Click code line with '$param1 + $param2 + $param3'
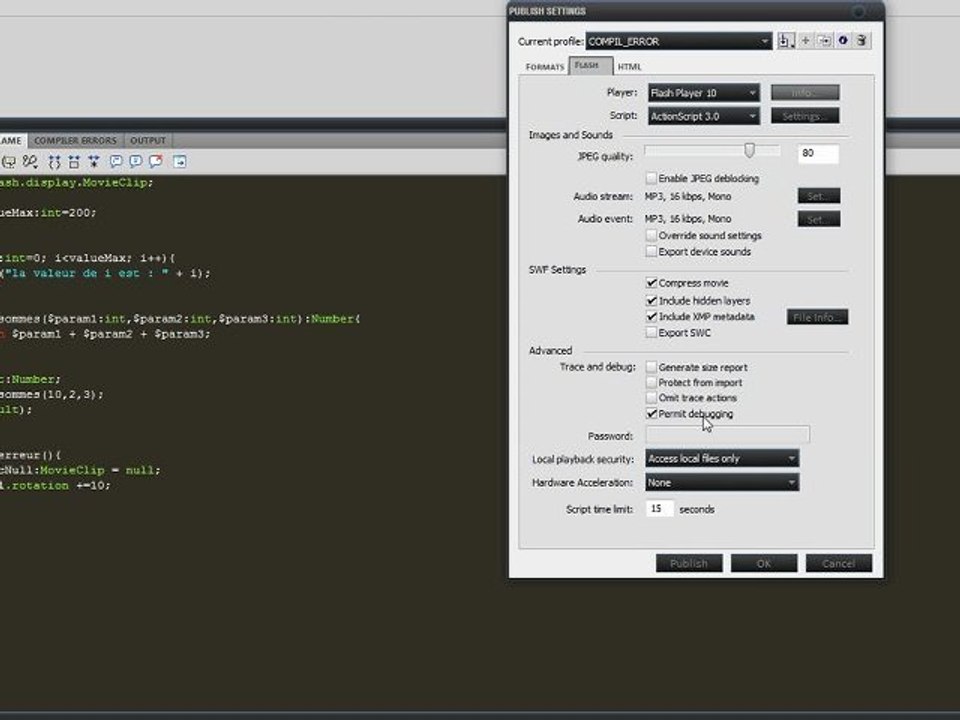This screenshot has height=720, width=960. click(x=105, y=334)
